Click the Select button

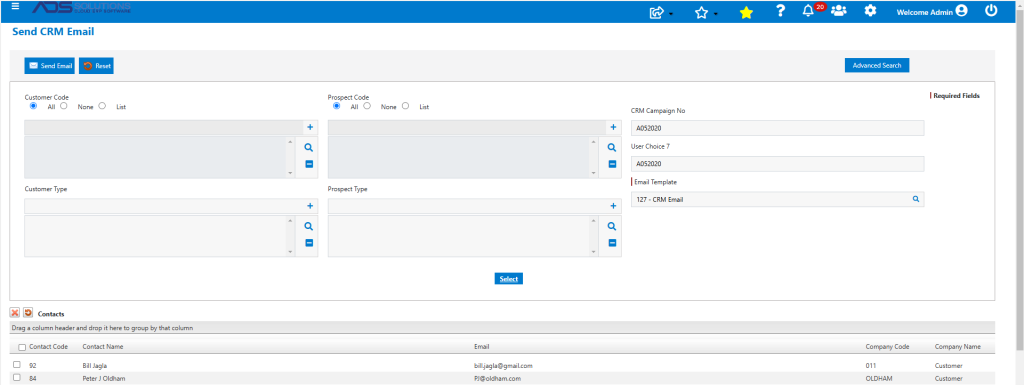509,279
